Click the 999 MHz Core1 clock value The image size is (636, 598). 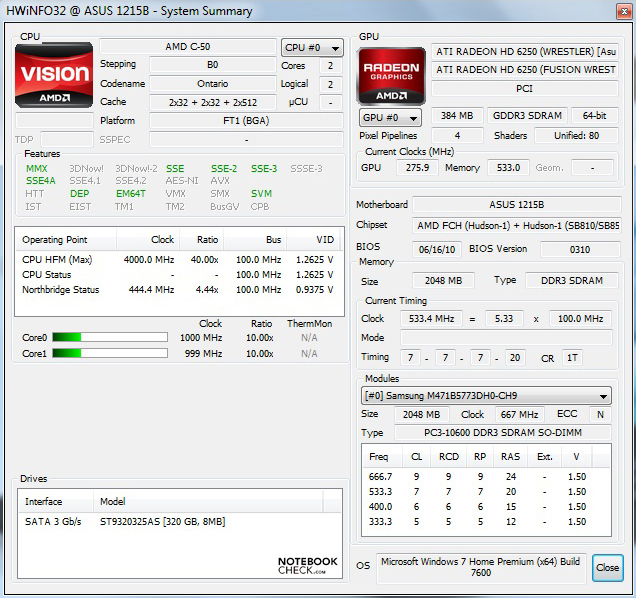click(x=204, y=354)
